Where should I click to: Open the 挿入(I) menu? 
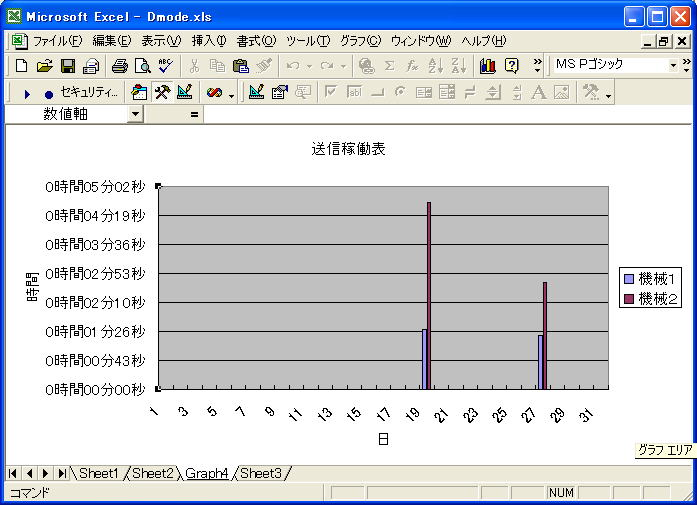coord(209,41)
